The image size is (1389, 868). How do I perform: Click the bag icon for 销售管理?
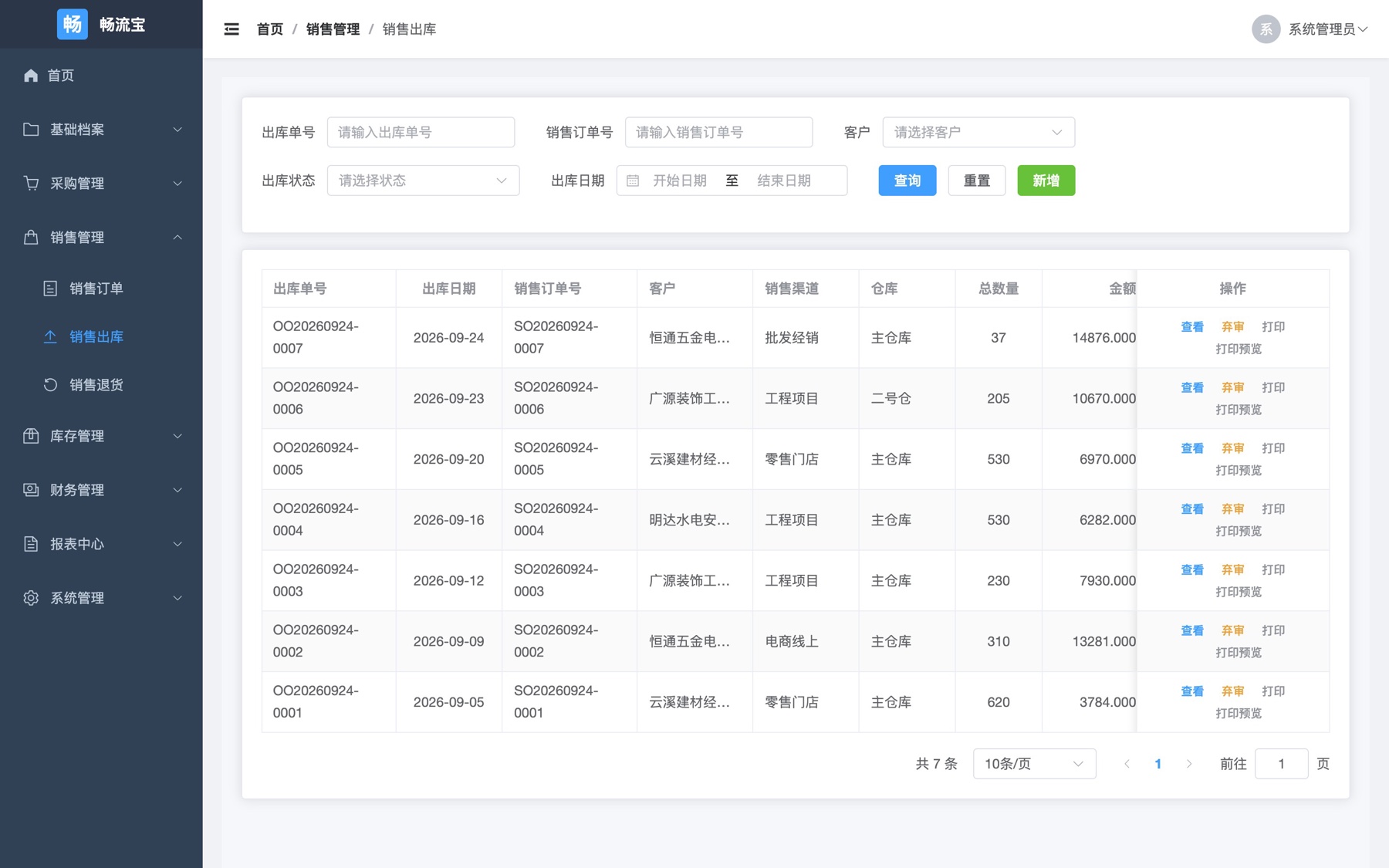click(31, 237)
